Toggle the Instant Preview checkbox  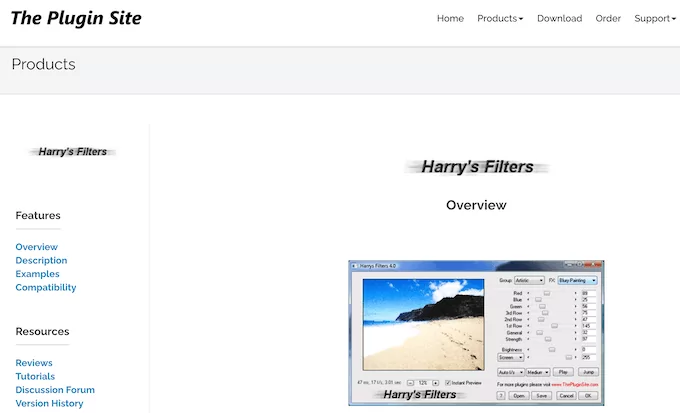pyautogui.click(x=449, y=383)
